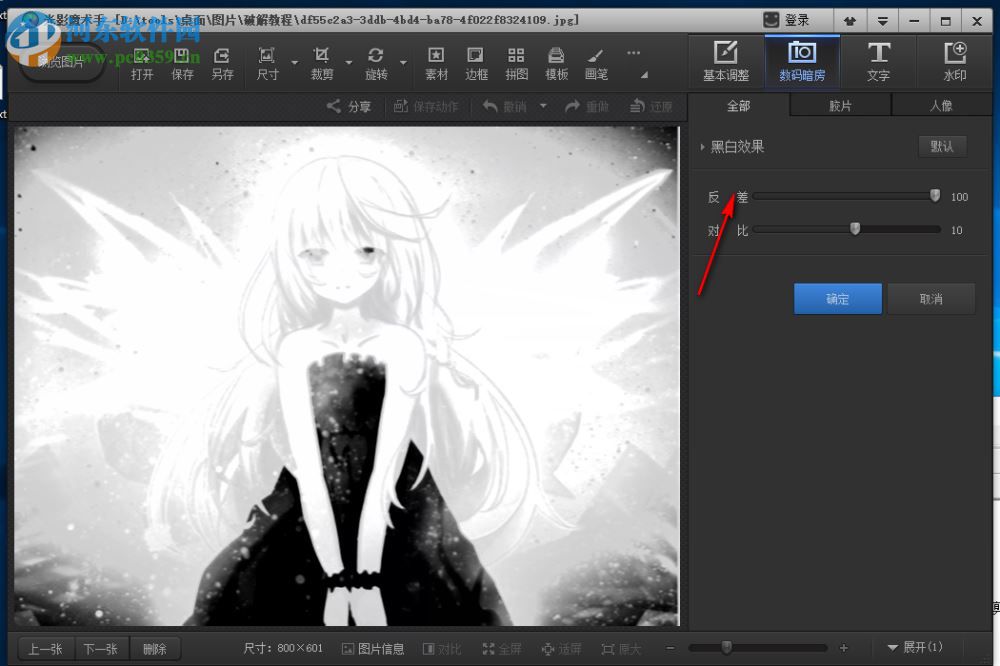The width and height of the screenshot is (1000, 666).
Task: Collapse the 黑白效果 section
Action: click(704, 146)
